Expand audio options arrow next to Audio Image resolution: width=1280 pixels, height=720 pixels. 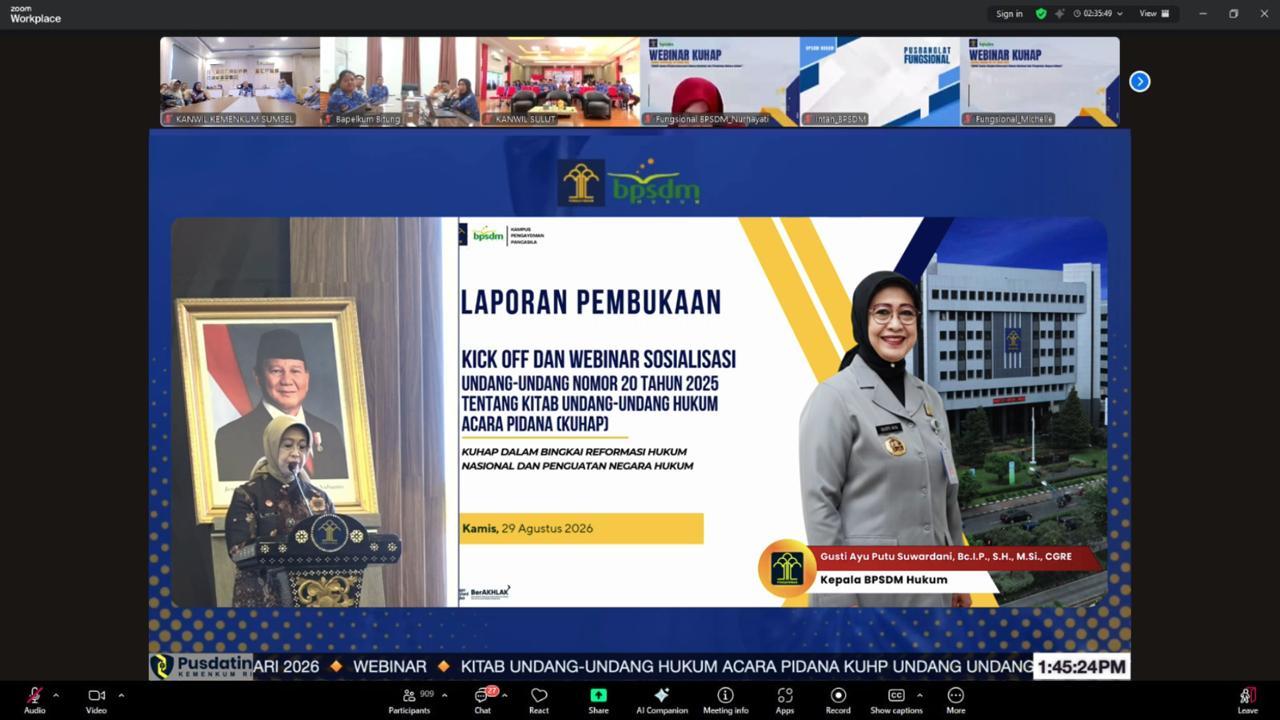click(x=56, y=695)
